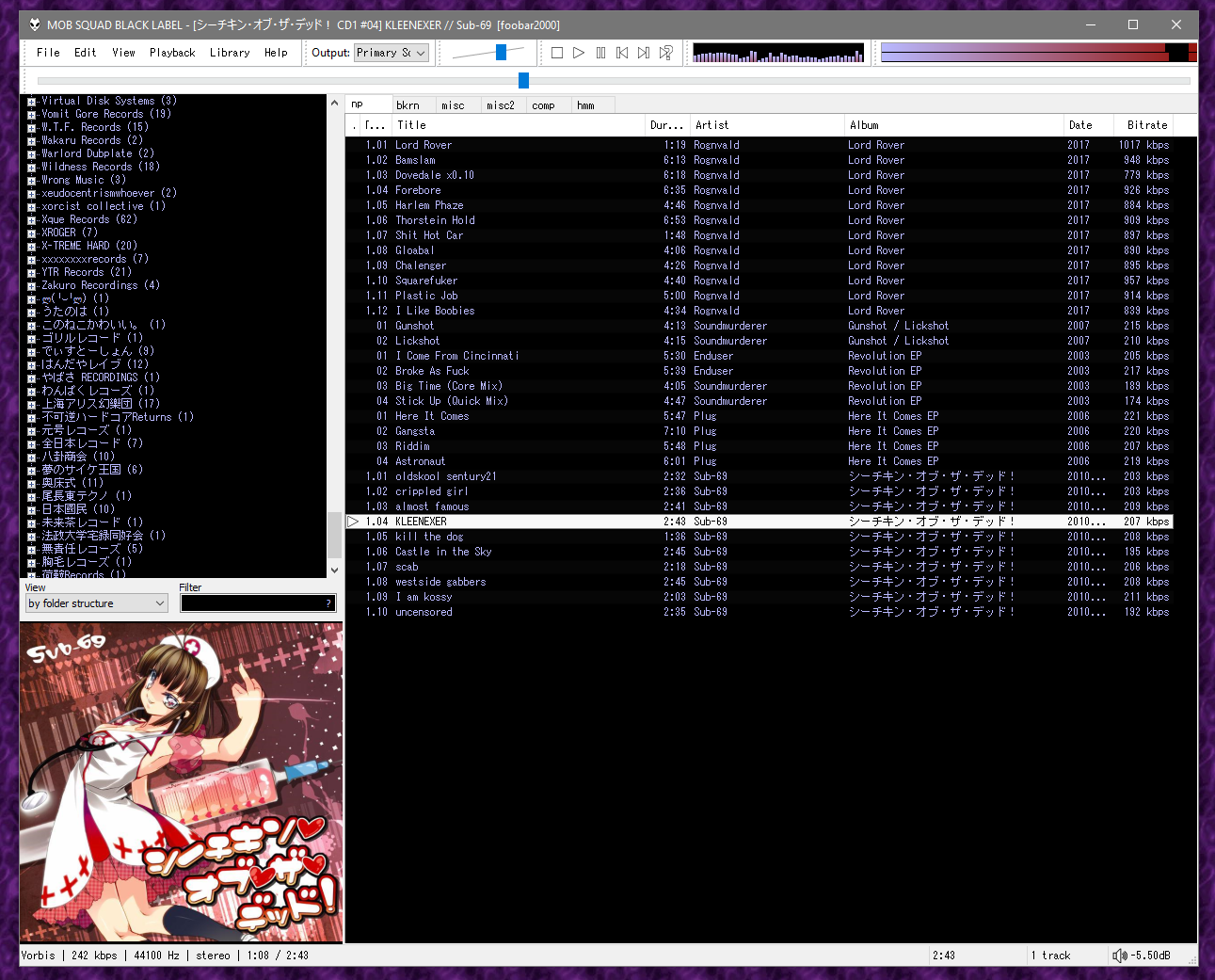Expand the Xque Records folder
The width and height of the screenshot is (1215, 980).
tap(32, 220)
